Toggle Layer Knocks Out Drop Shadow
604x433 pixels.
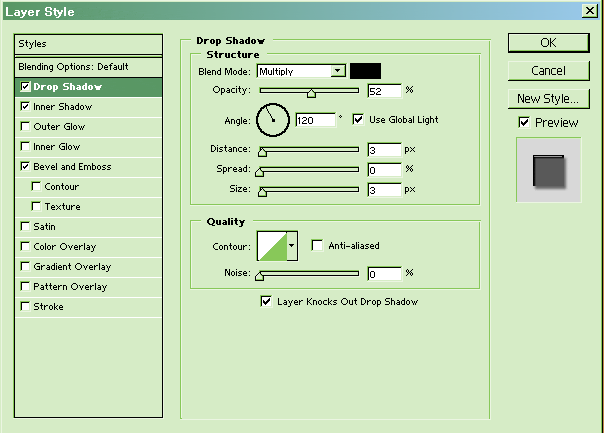click(266, 301)
